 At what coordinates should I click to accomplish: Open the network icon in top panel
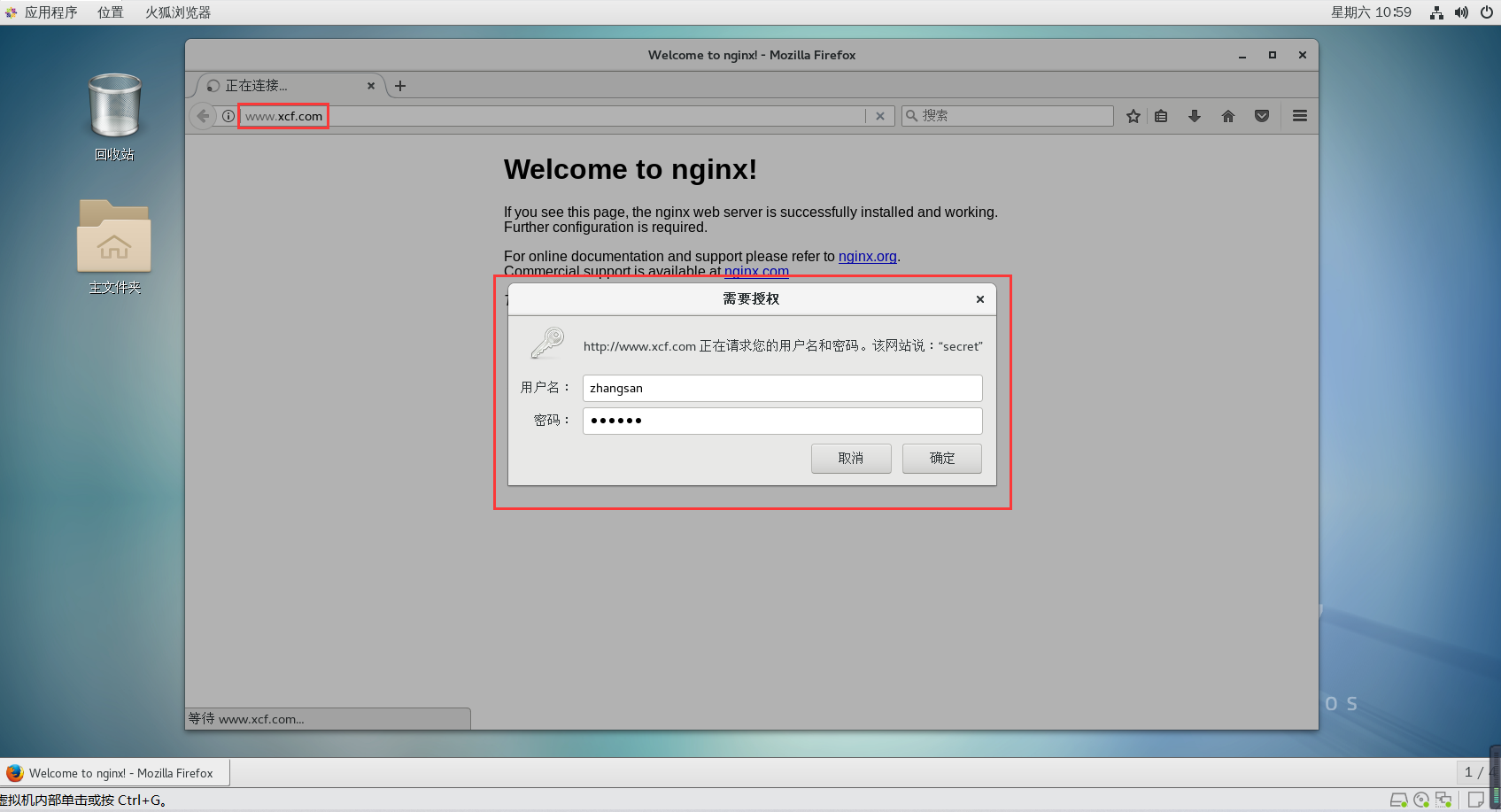coord(1436,12)
